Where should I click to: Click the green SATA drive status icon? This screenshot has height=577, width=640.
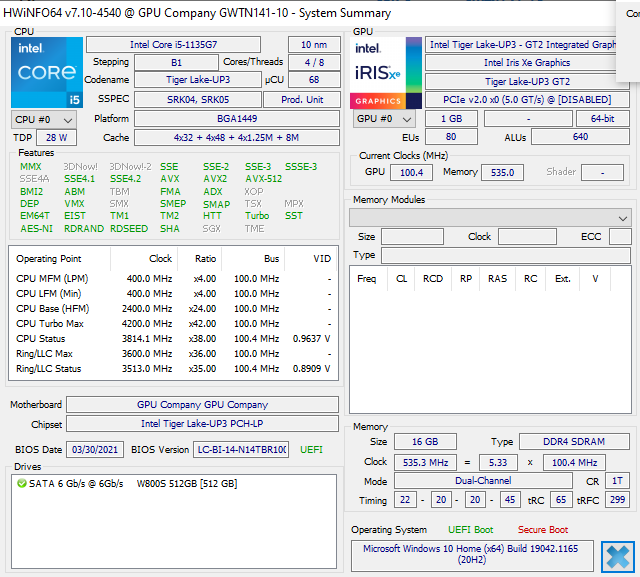[x=21, y=484]
